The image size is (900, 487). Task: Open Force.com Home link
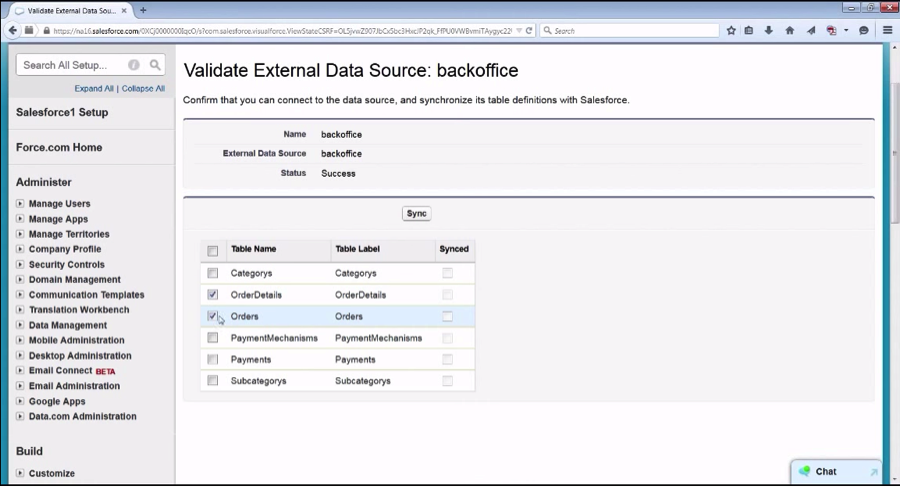point(59,147)
